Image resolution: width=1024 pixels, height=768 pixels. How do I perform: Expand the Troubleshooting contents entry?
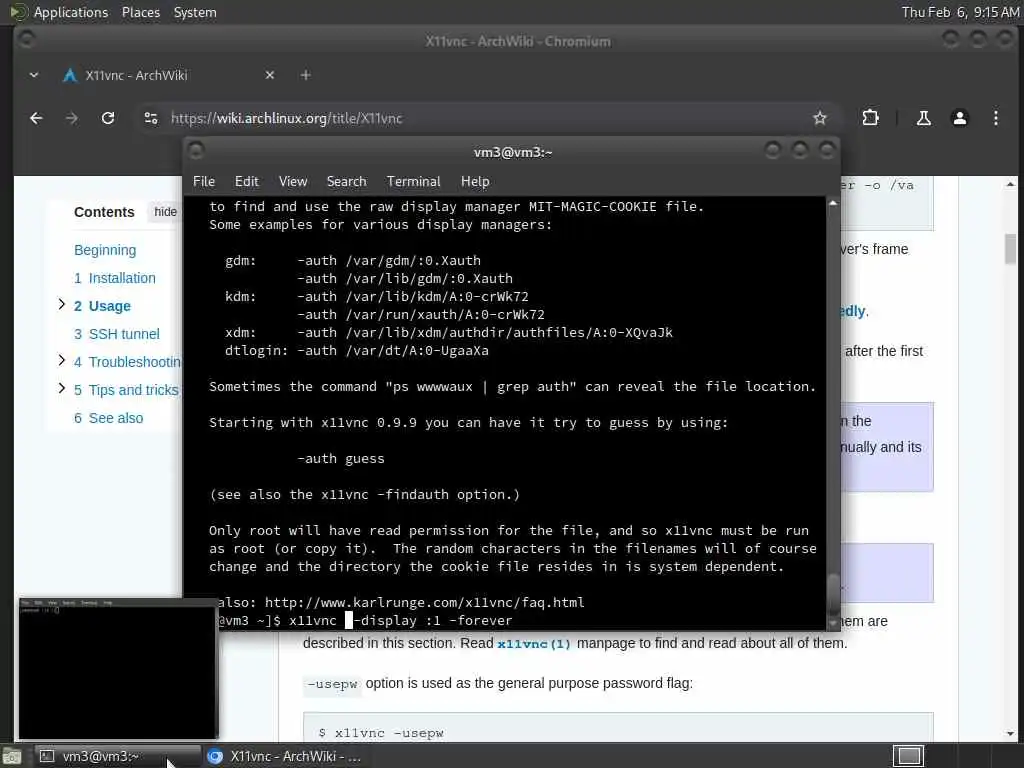tap(61, 360)
